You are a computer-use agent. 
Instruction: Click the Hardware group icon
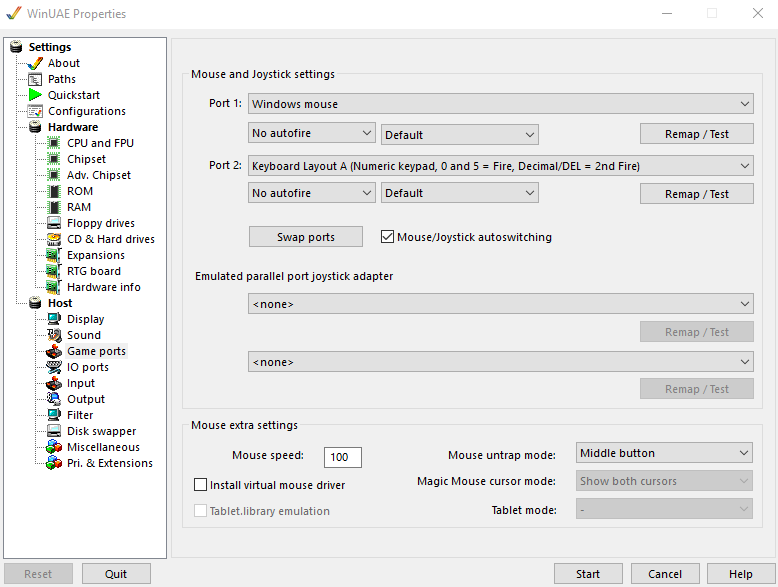tap(35, 127)
